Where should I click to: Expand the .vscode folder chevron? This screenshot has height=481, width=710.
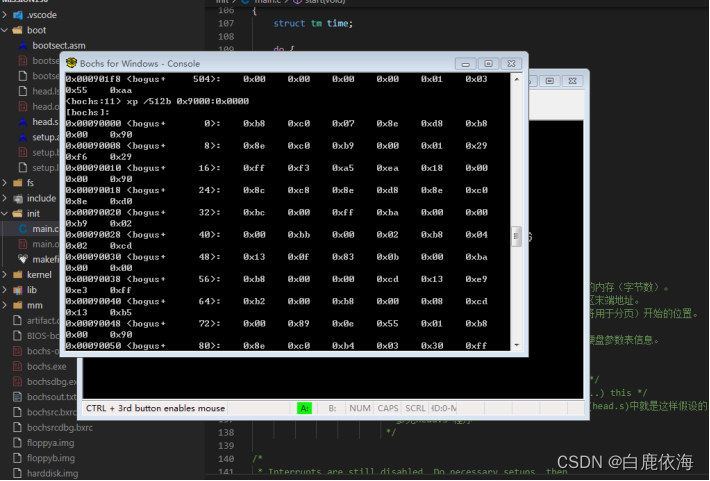[5, 15]
